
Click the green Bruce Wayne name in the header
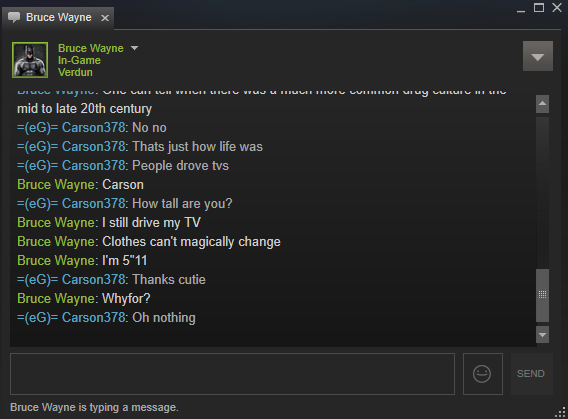(91, 48)
